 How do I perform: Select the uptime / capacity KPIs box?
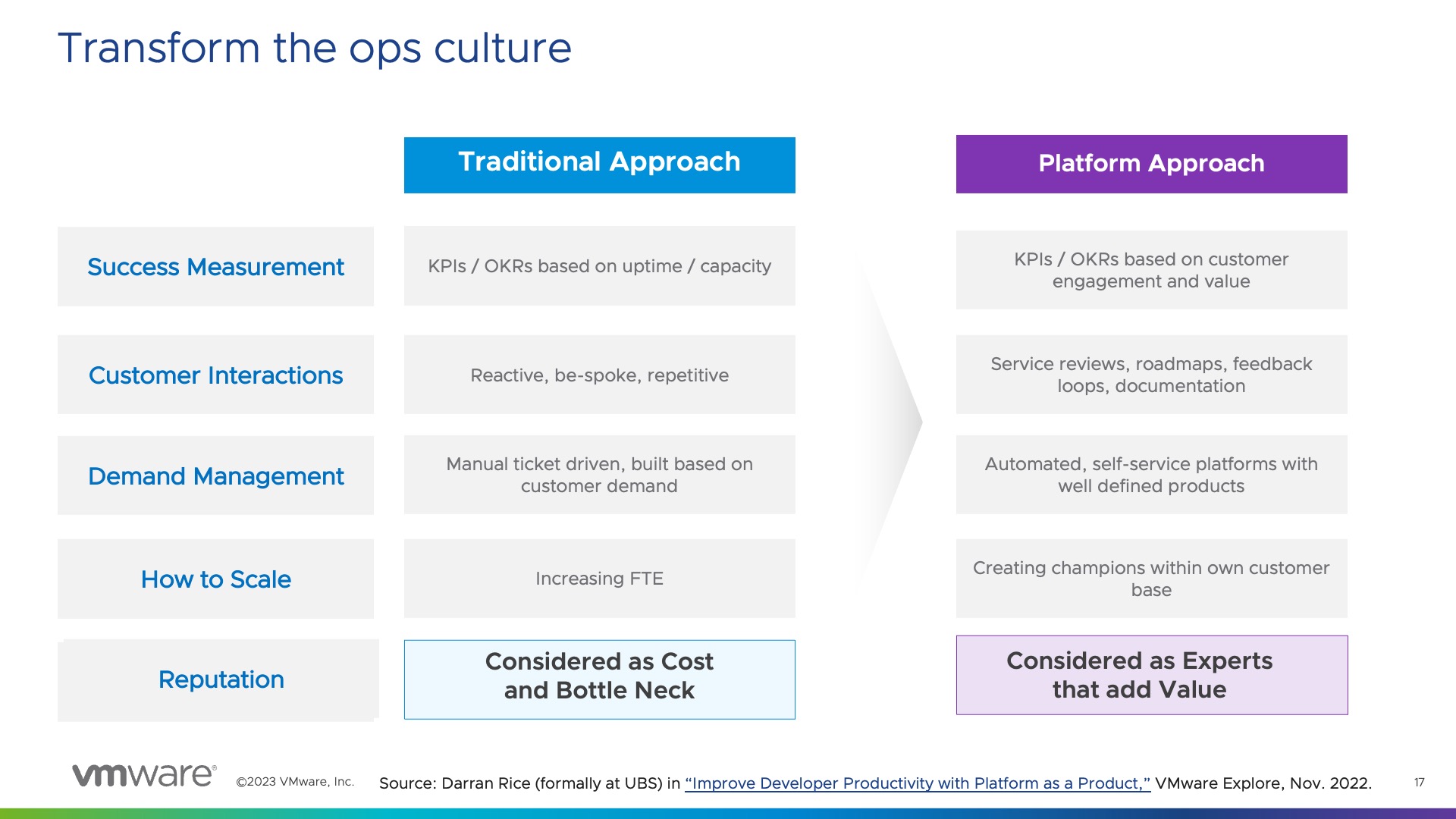pyautogui.click(x=599, y=266)
